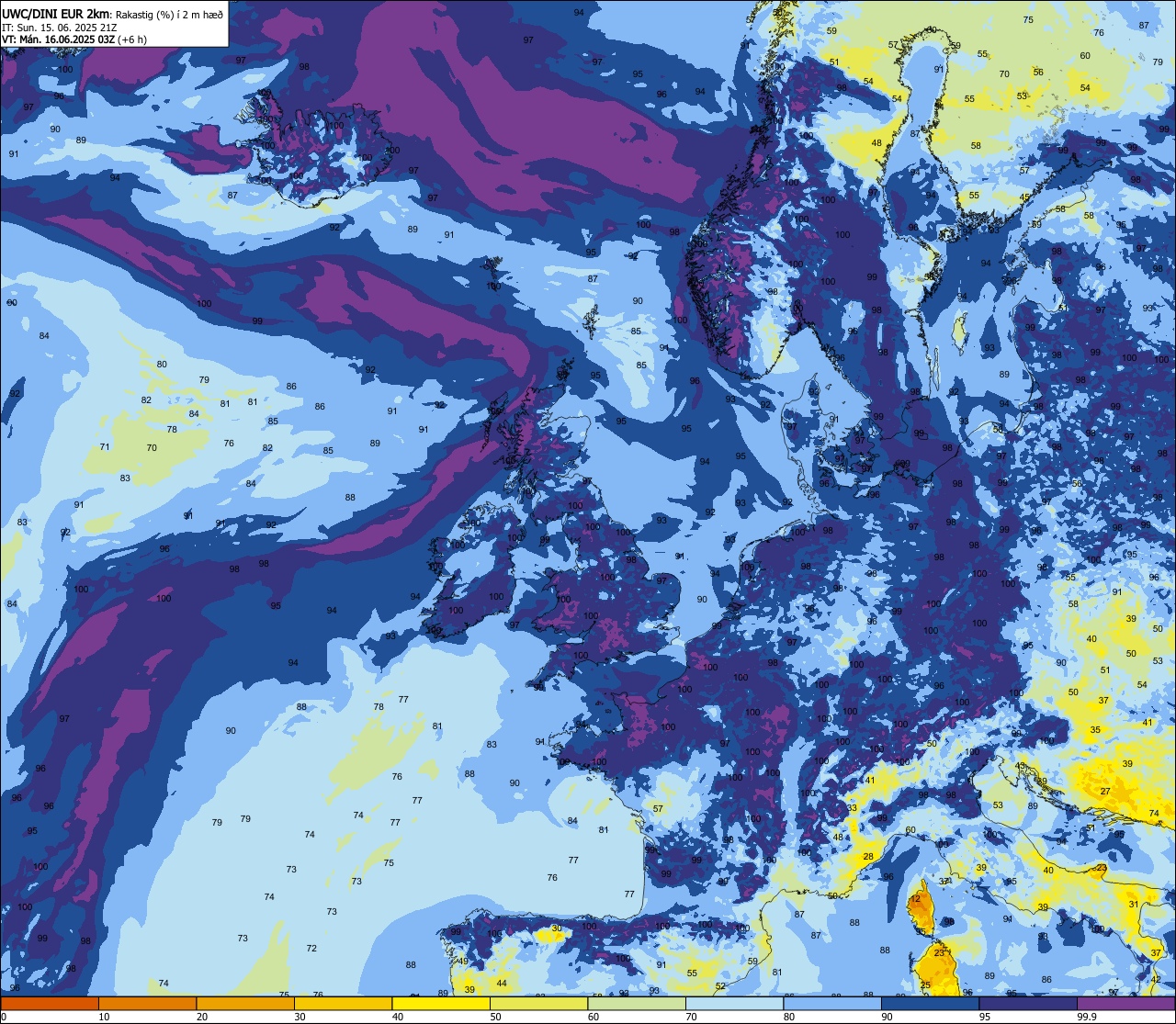Click the map value "44" in northern Spain
1176x1024 pixels.
click(x=502, y=984)
